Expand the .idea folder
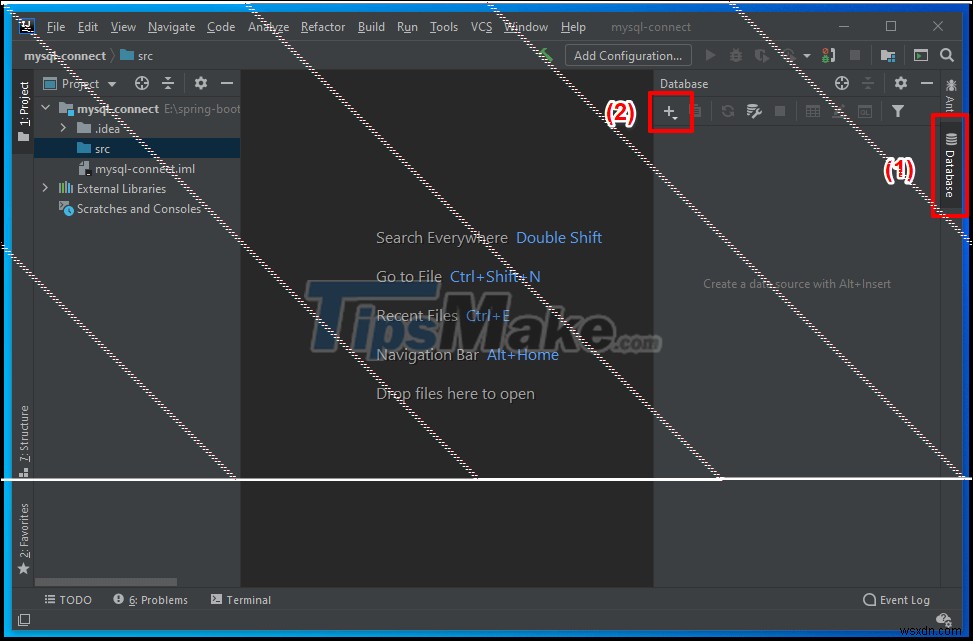Viewport: 973px width, 641px height. point(62,128)
